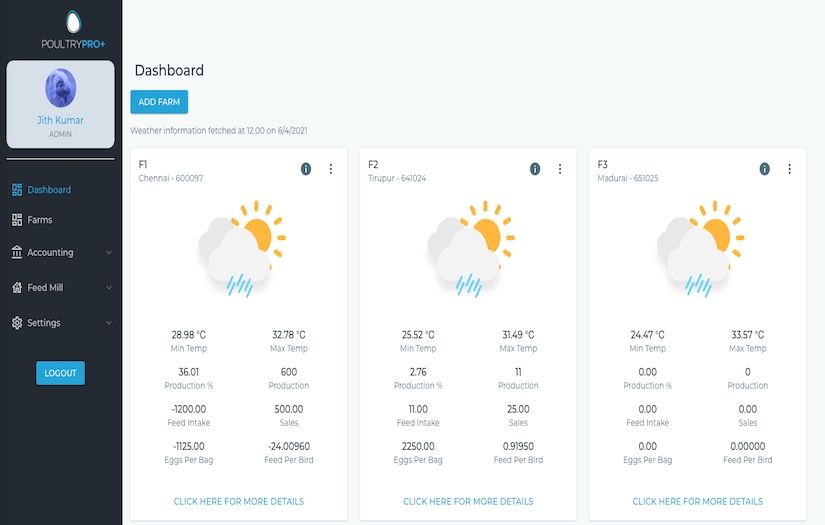Click F2 eggs per bag value 2250.00
825x525 pixels.
pos(418,446)
